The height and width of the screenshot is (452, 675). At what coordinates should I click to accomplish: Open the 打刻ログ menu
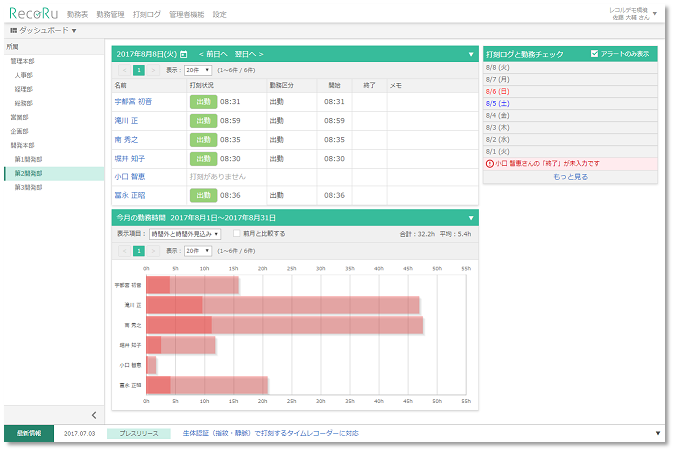pyautogui.click(x=148, y=16)
